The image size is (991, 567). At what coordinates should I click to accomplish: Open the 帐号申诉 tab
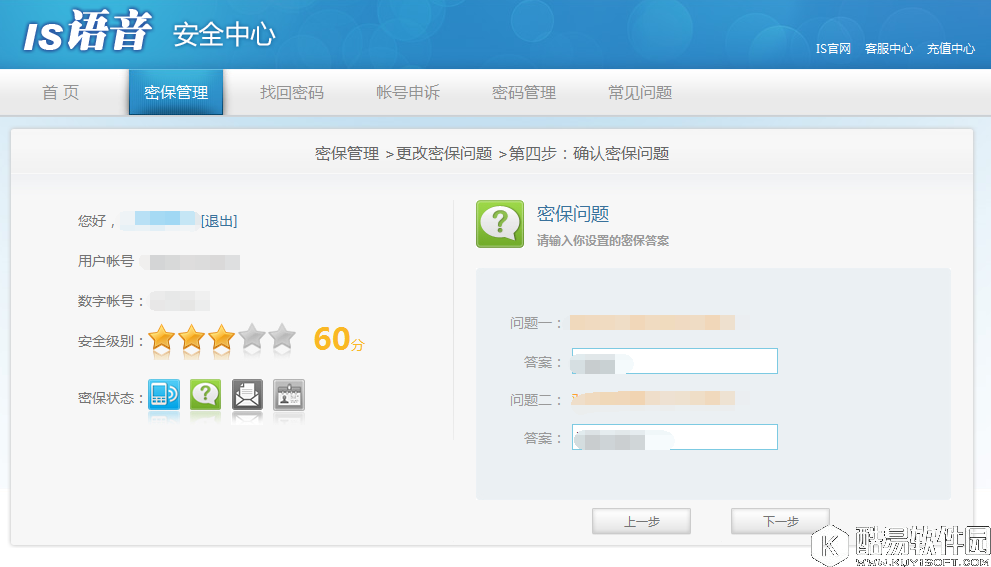tap(408, 93)
